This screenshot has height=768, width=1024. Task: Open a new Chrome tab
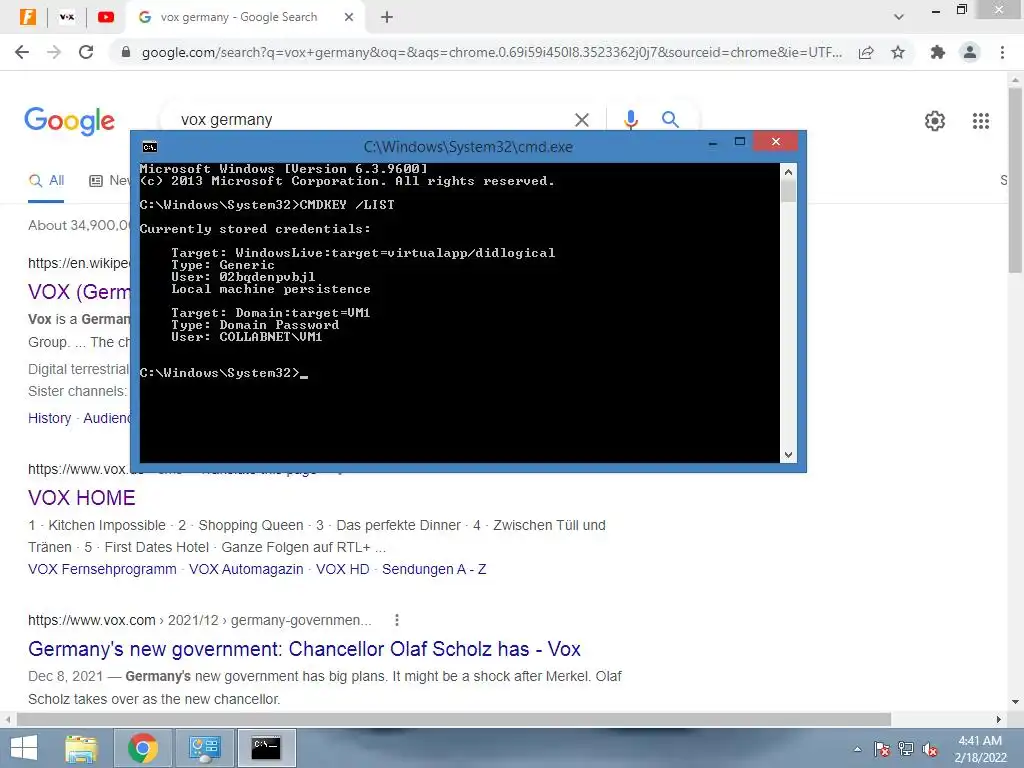387,17
